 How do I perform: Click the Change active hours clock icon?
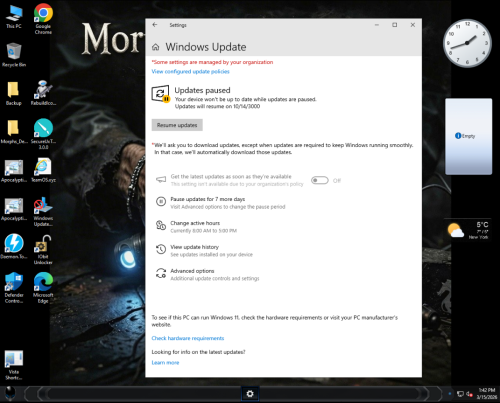coord(161,225)
